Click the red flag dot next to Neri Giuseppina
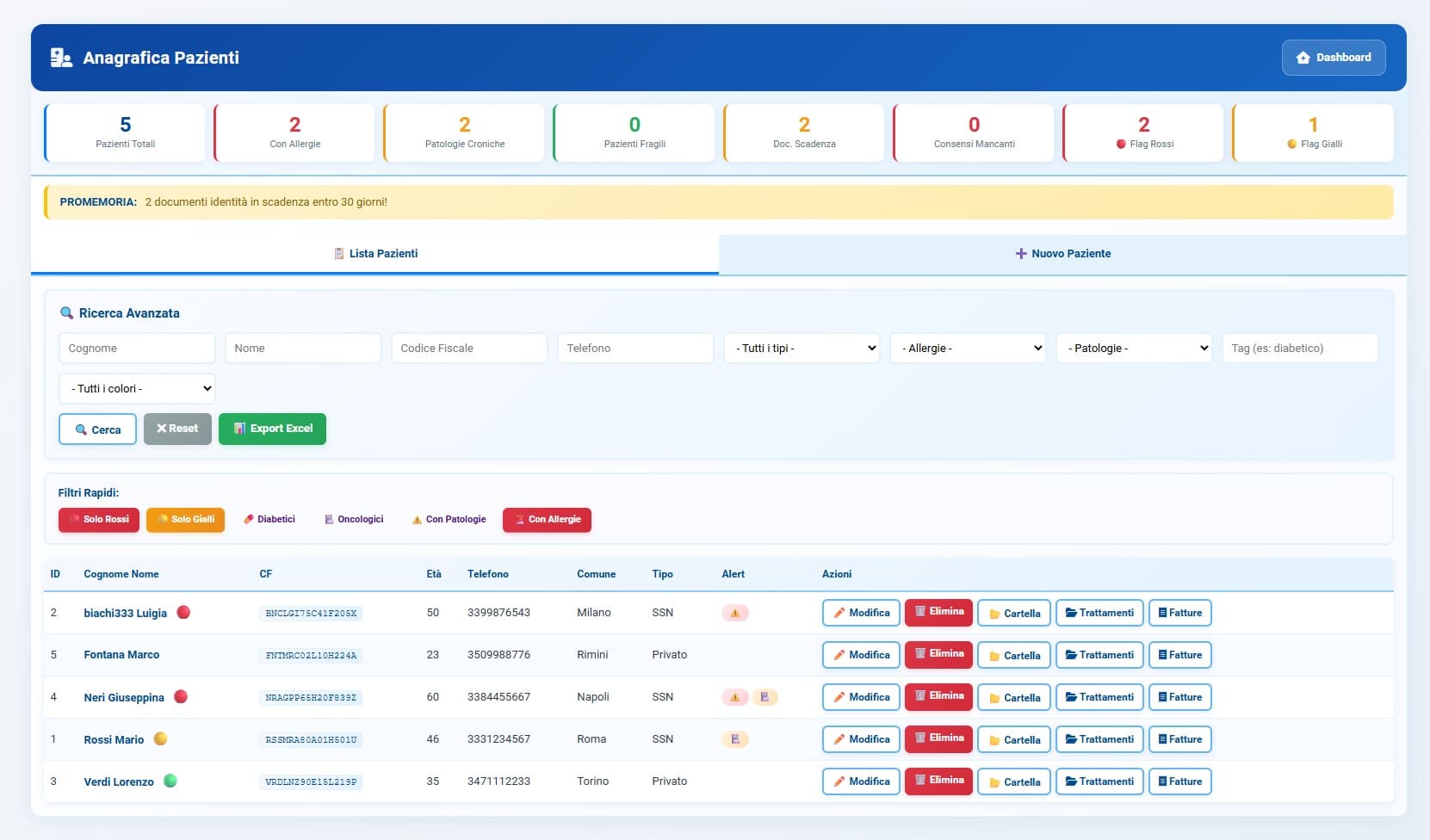The width and height of the screenshot is (1430, 840). click(181, 697)
